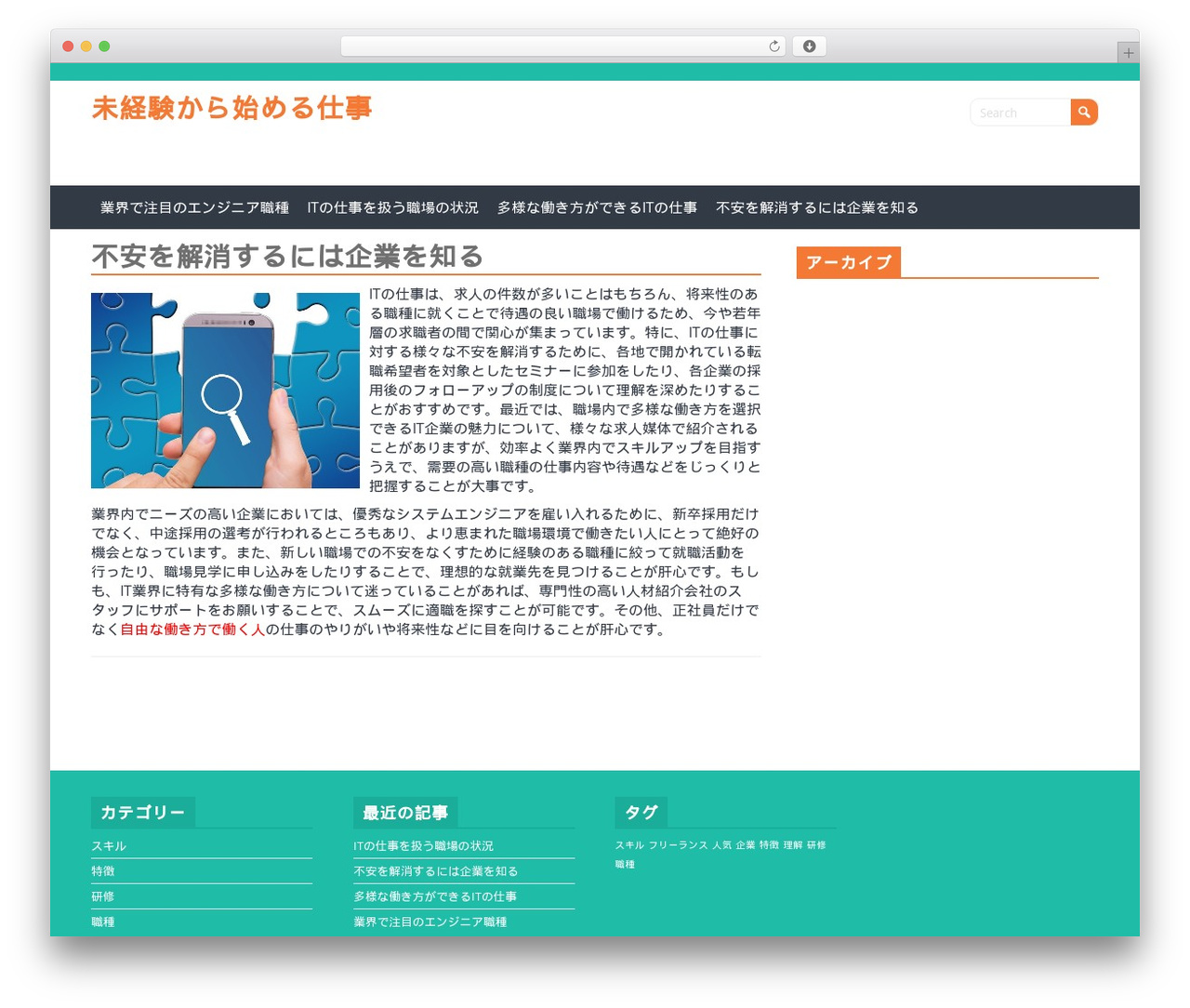Viewport: 1190px width, 1008px height.
Task: Click the タグ footer heading
Action: click(x=641, y=813)
